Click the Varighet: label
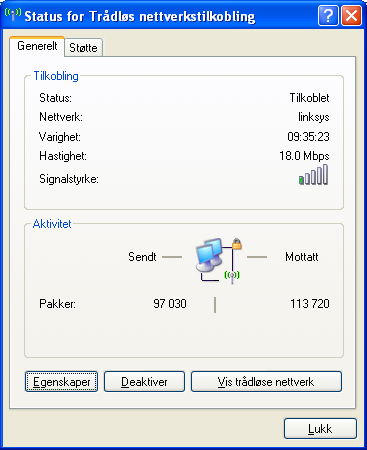The image size is (367, 450). pos(60,137)
